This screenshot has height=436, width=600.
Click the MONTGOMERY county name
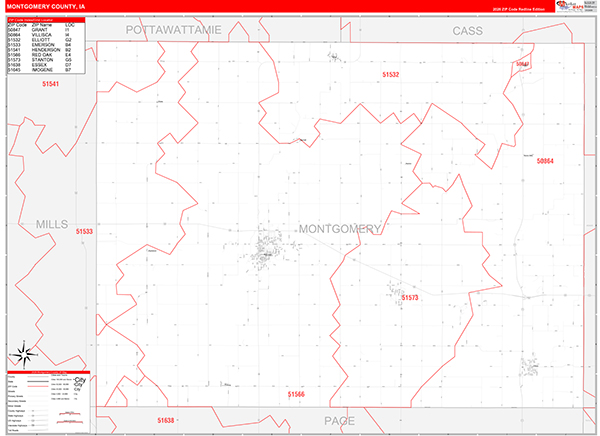coord(340,229)
